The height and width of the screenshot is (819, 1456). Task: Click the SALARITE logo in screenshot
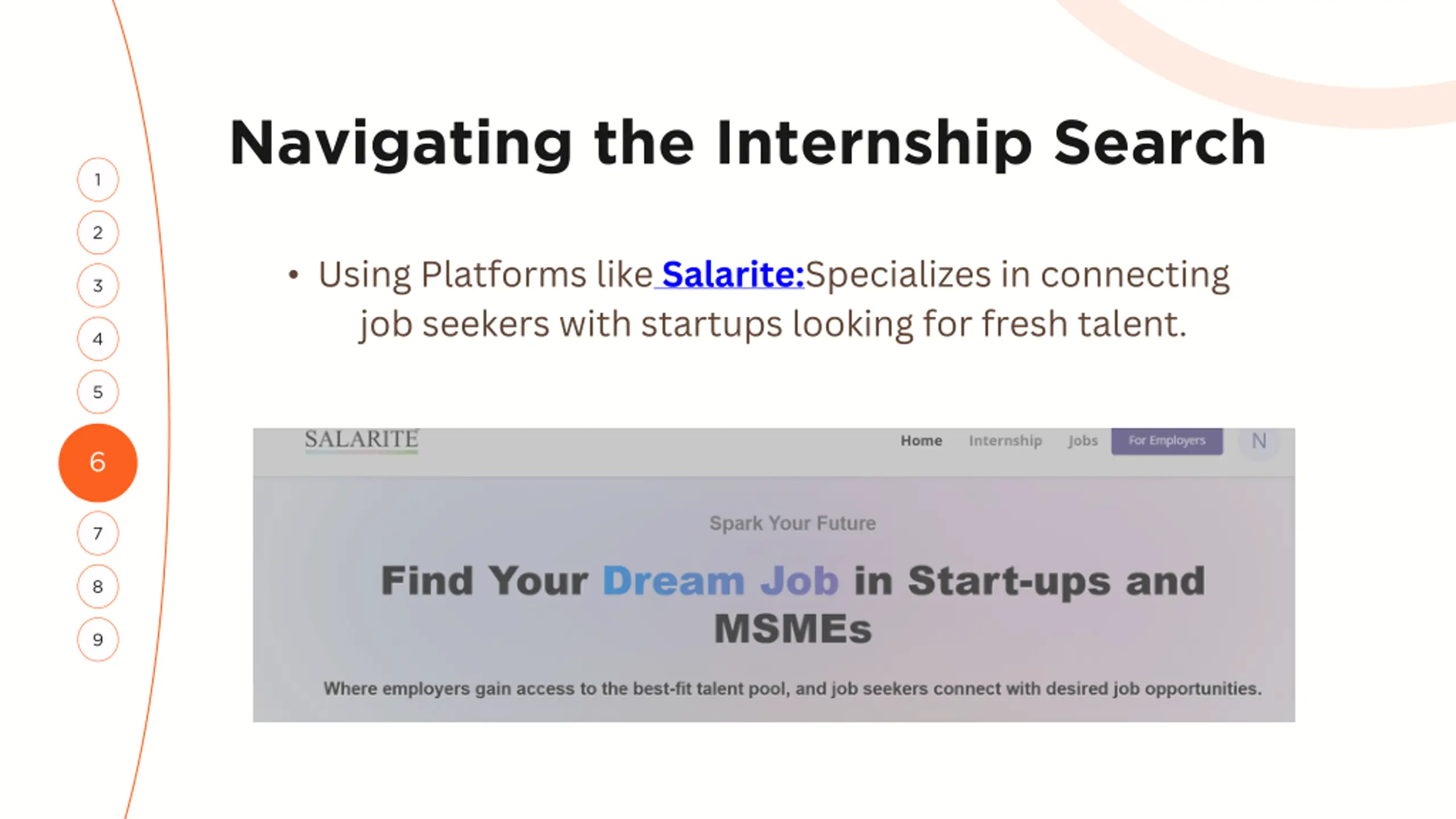tap(362, 440)
